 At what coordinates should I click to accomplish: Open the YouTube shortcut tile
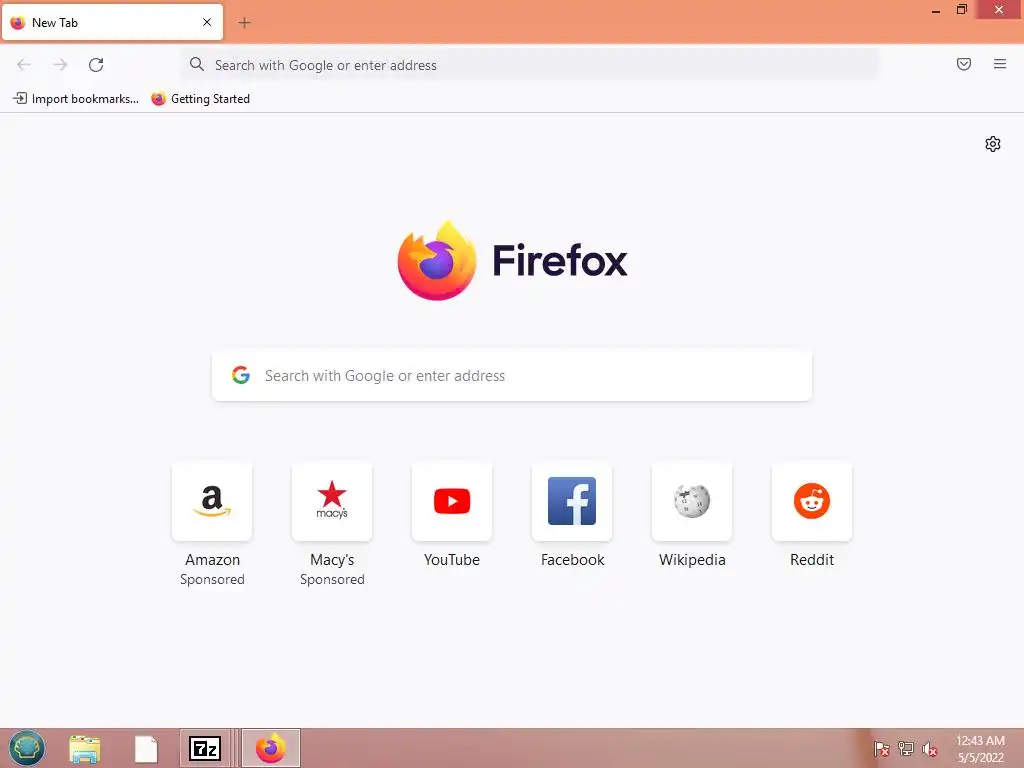click(x=452, y=501)
